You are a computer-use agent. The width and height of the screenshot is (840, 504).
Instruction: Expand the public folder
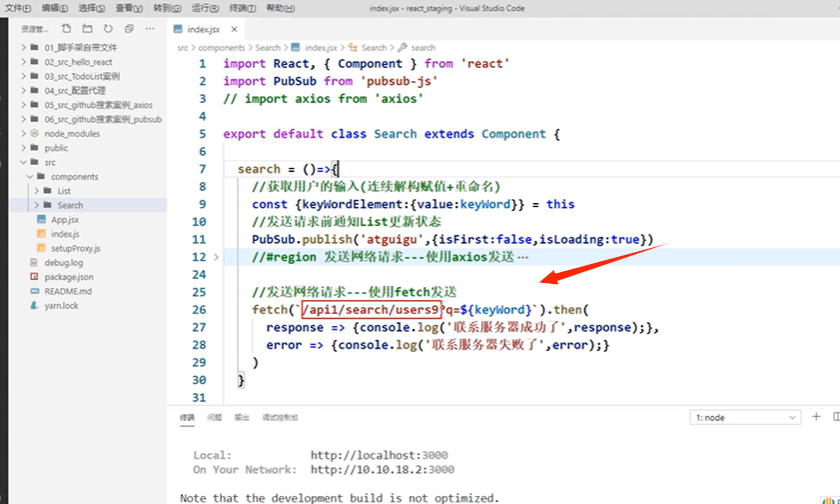point(24,148)
